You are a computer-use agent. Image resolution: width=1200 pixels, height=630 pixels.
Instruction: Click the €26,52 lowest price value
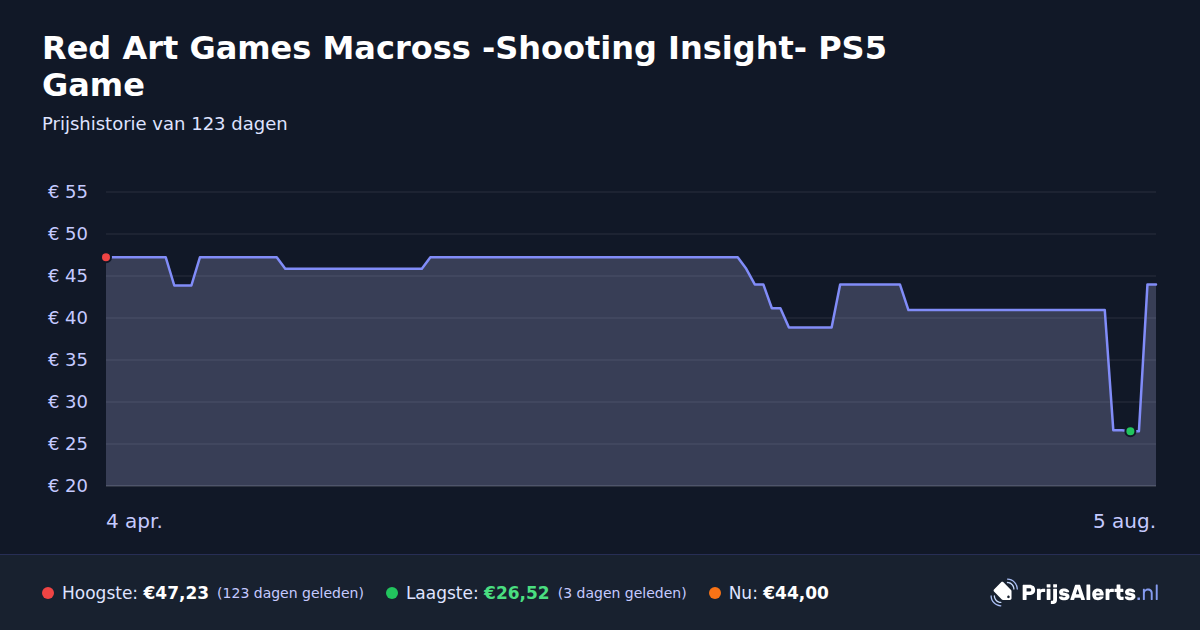pyautogui.click(x=516, y=593)
